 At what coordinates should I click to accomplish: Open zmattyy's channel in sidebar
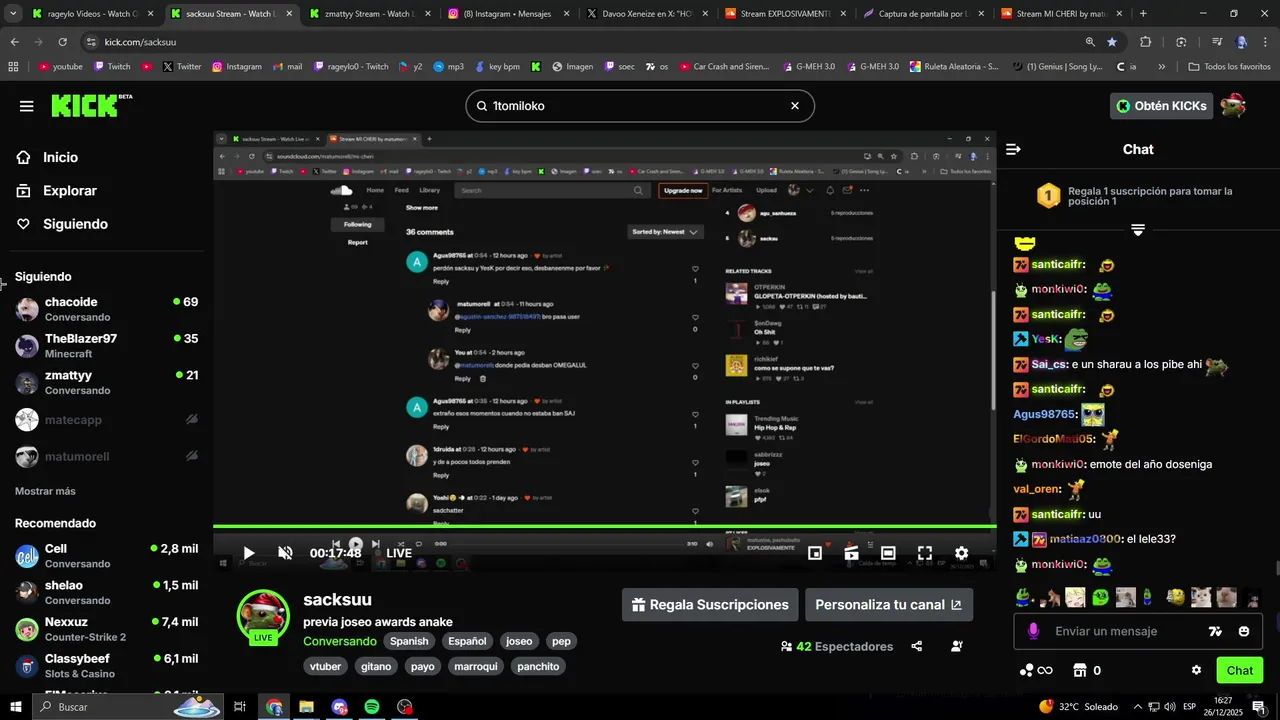pos(106,383)
